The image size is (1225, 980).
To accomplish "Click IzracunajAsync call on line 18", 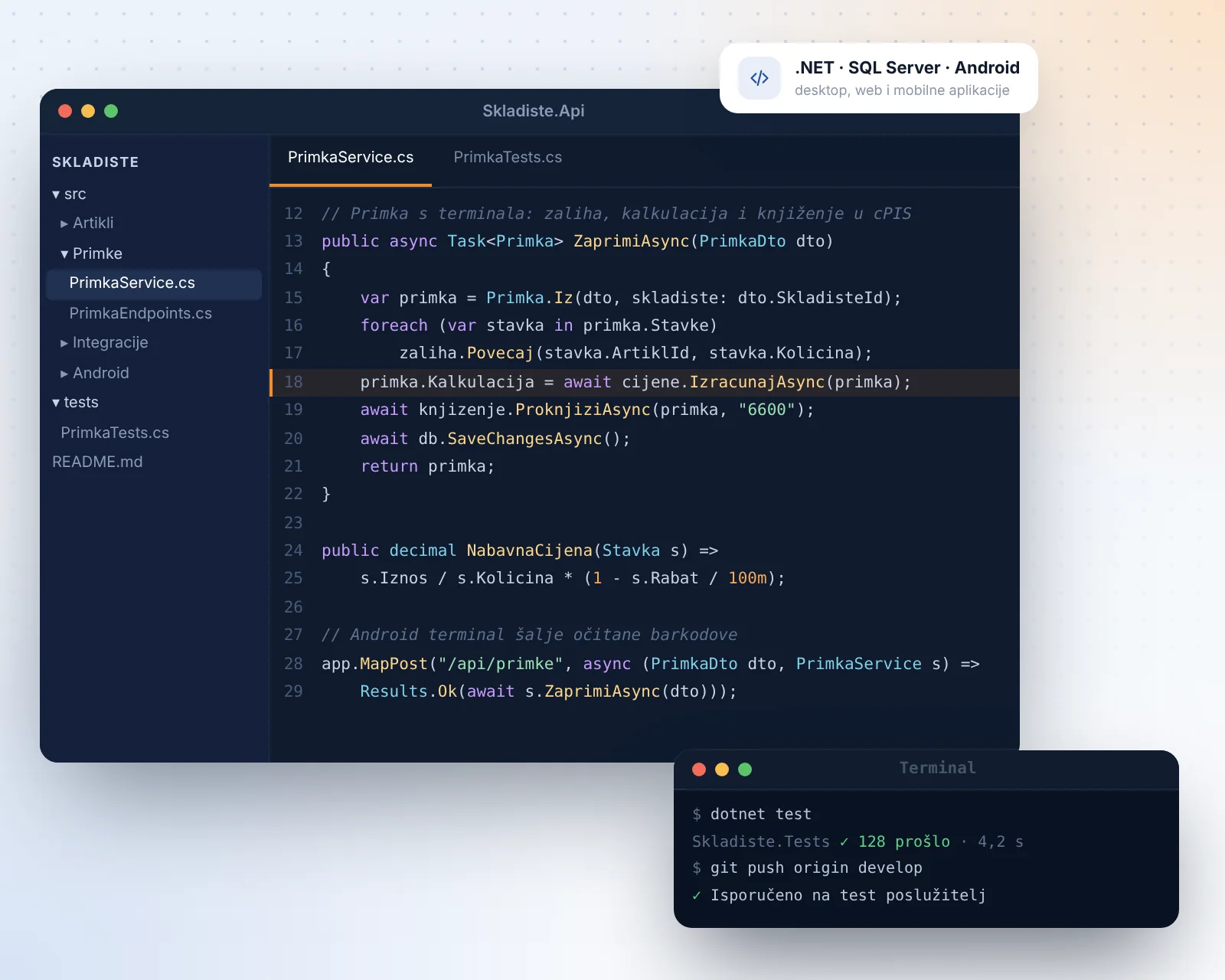I will [757, 382].
